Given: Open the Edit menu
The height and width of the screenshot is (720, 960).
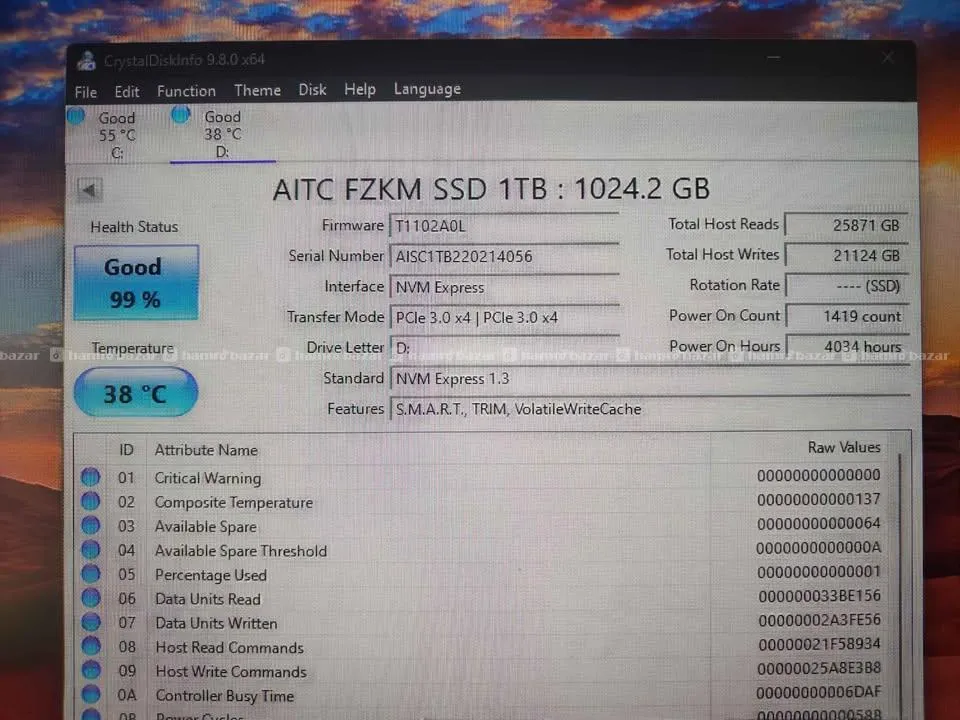Looking at the screenshot, I should coord(127,92).
